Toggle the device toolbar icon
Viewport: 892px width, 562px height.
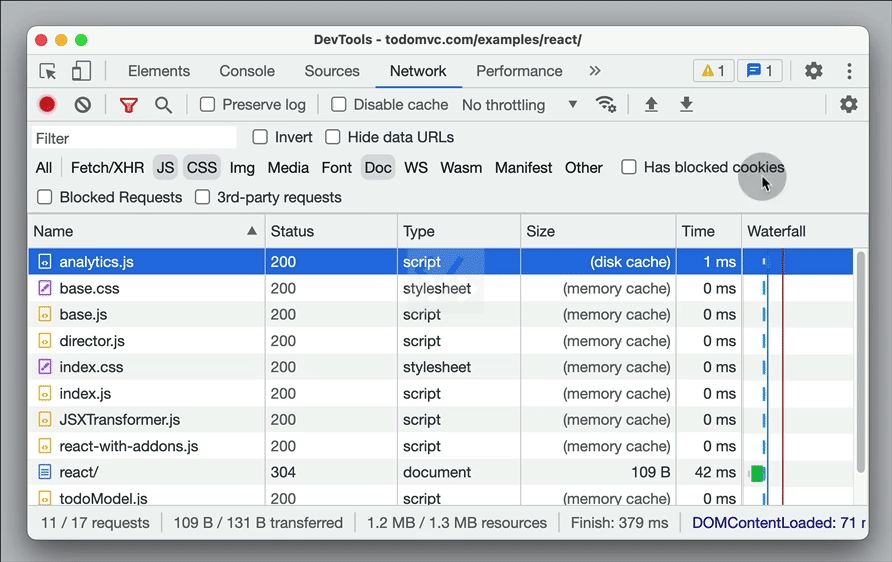point(81,71)
